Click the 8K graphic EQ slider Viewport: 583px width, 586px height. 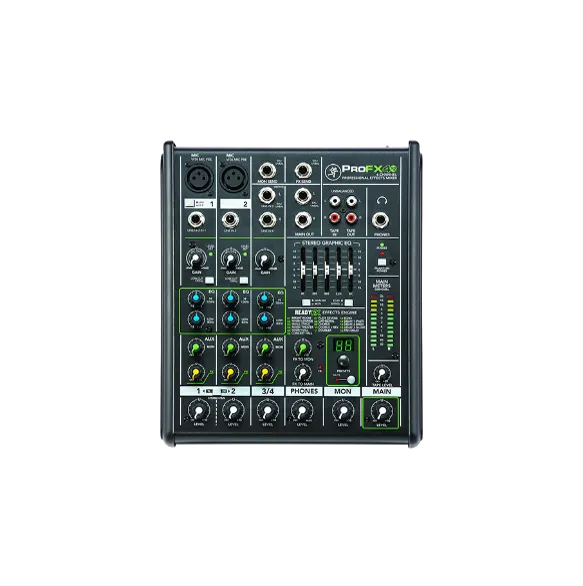click(350, 269)
